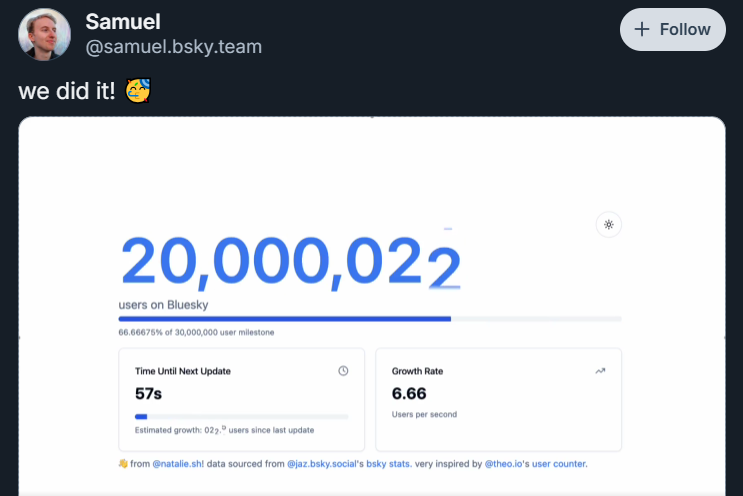
Task: Open the @theo.io link
Action: pos(503,464)
